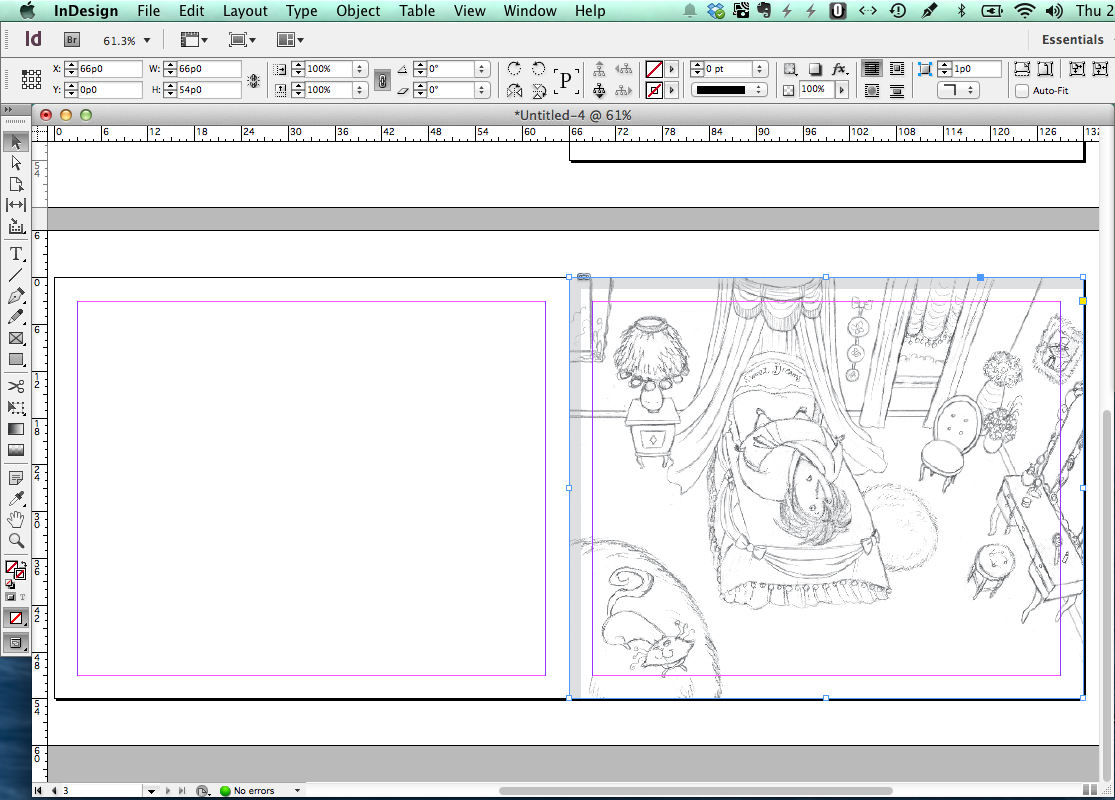The height and width of the screenshot is (800, 1115).
Task: Toggle Jump Object text wrap option
Action: click(x=897, y=90)
